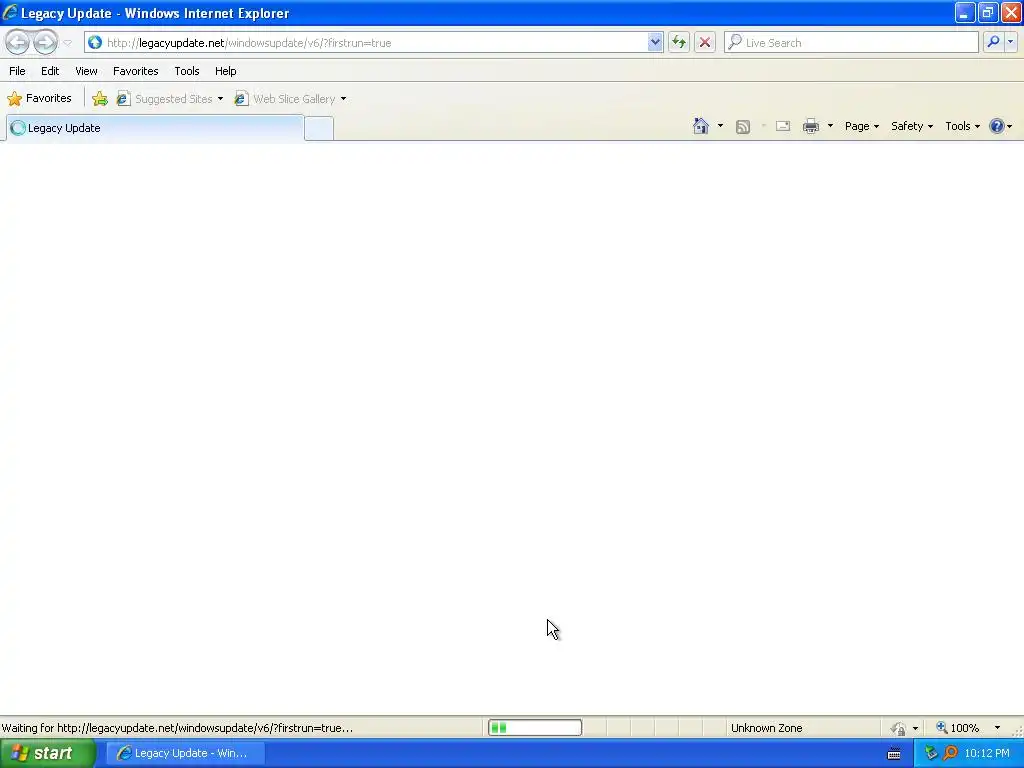Image resolution: width=1024 pixels, height=768 pixels.
Task: Click the keyboard icon in taskbar
Action: [894, 754]
